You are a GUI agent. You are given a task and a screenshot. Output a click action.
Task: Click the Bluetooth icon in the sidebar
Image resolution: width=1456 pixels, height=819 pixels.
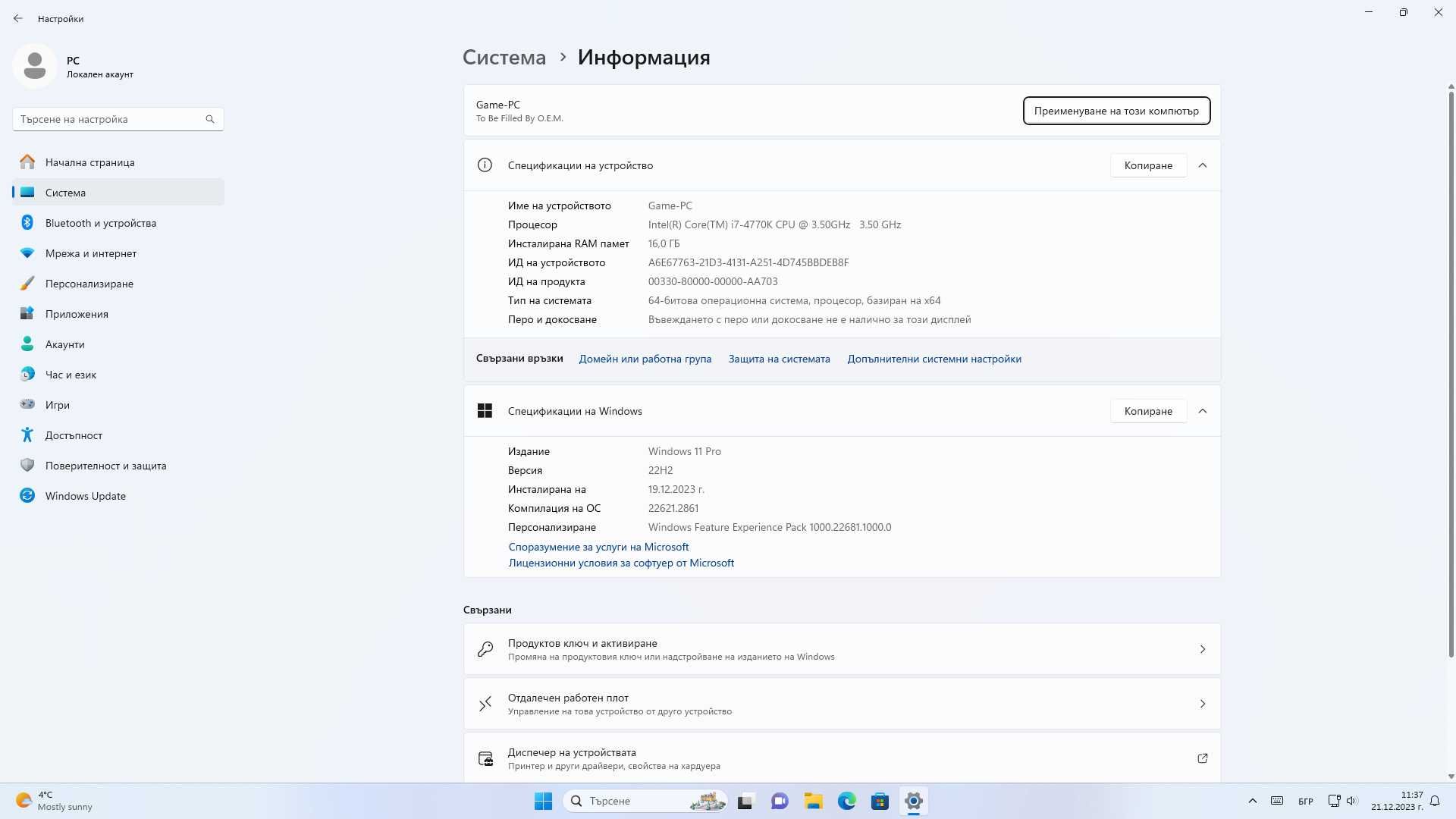click(27, 222)
